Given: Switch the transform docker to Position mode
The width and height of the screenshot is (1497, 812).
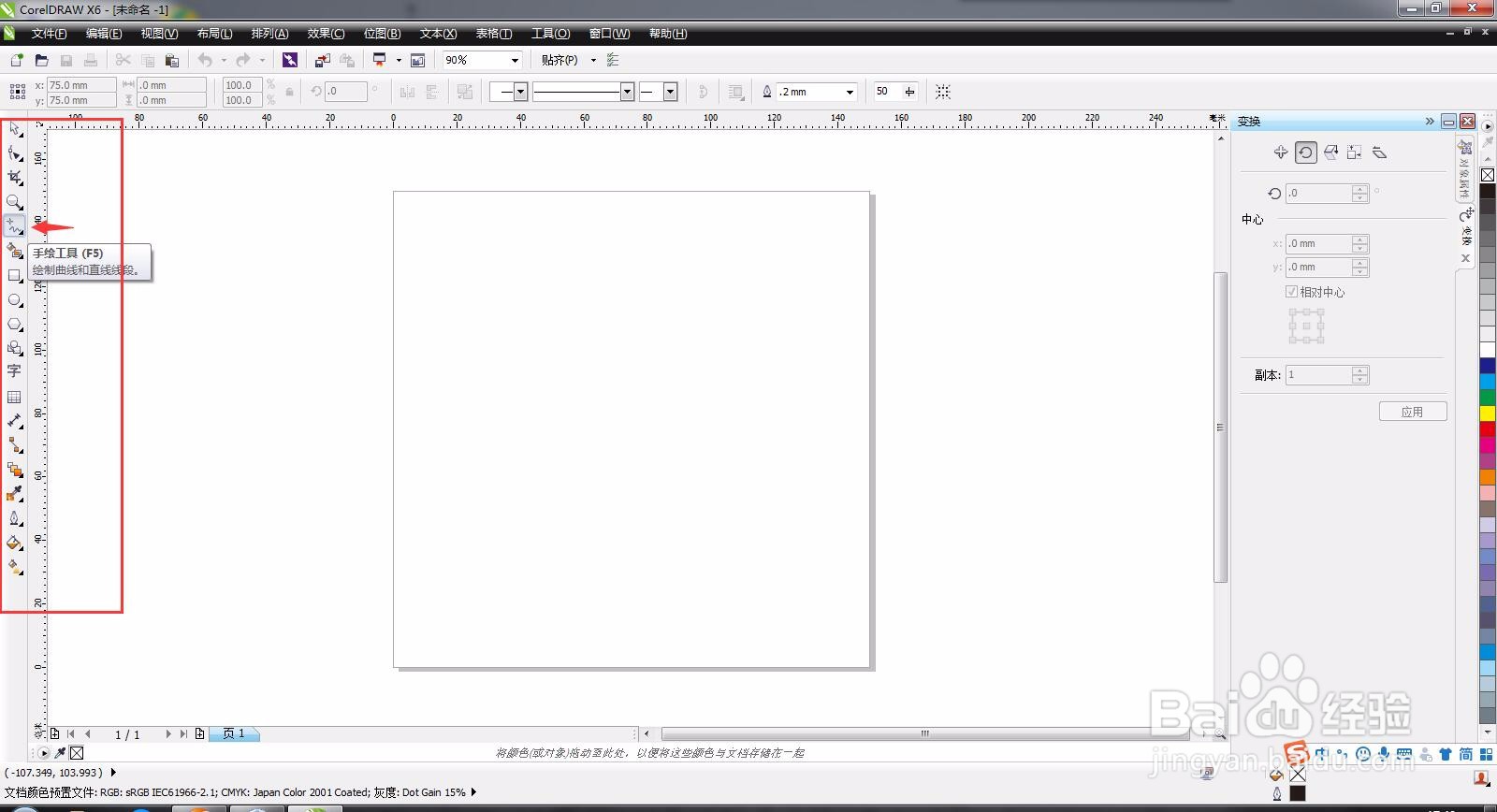Looking at the screenshot, I should coord(1281,152).
